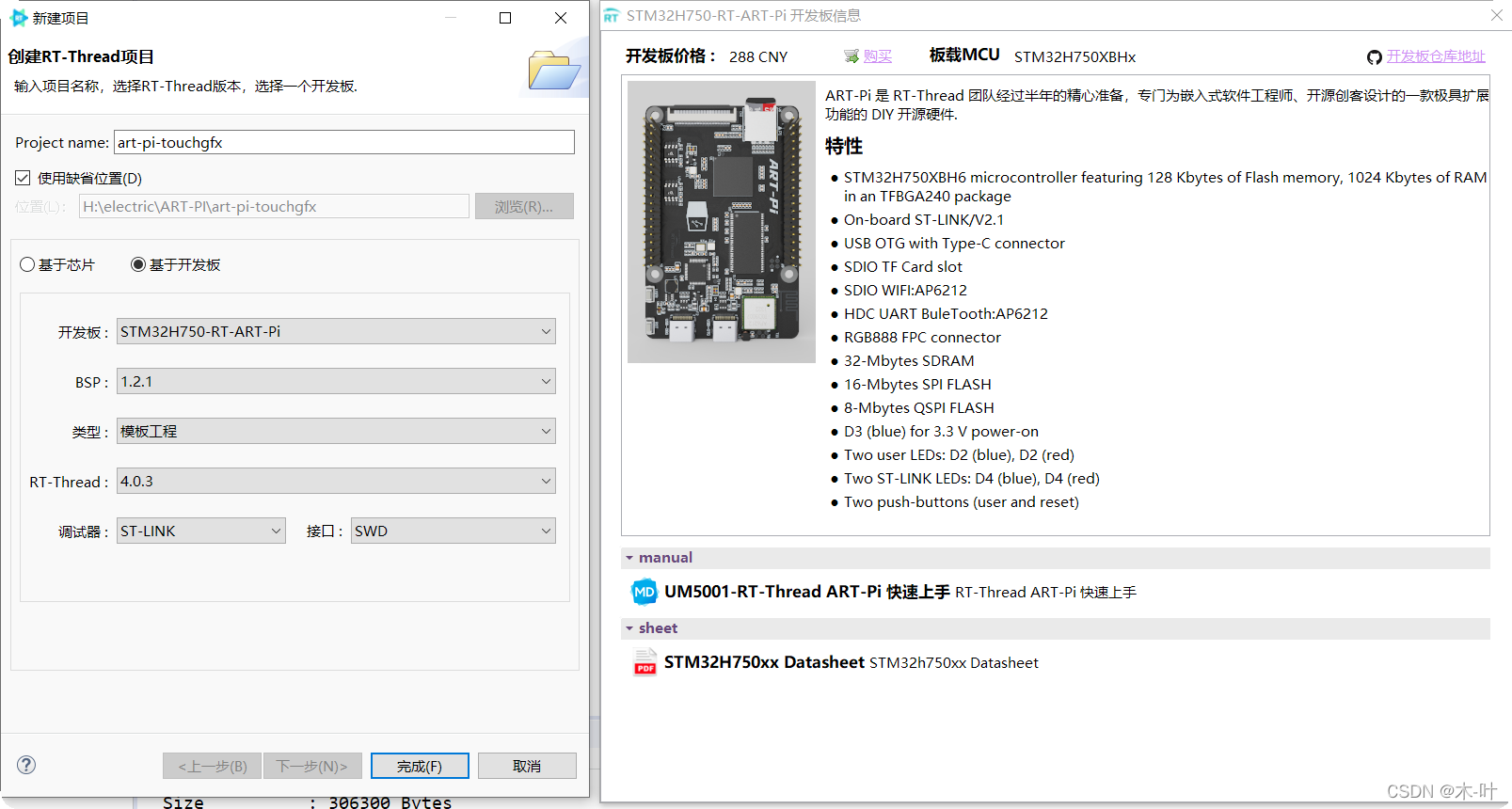Image resolution: width=1512 pixels, height=809 pixels.
Task: Click the USB OTG with Type-C connector line
Action: click(x=954, y=243)
